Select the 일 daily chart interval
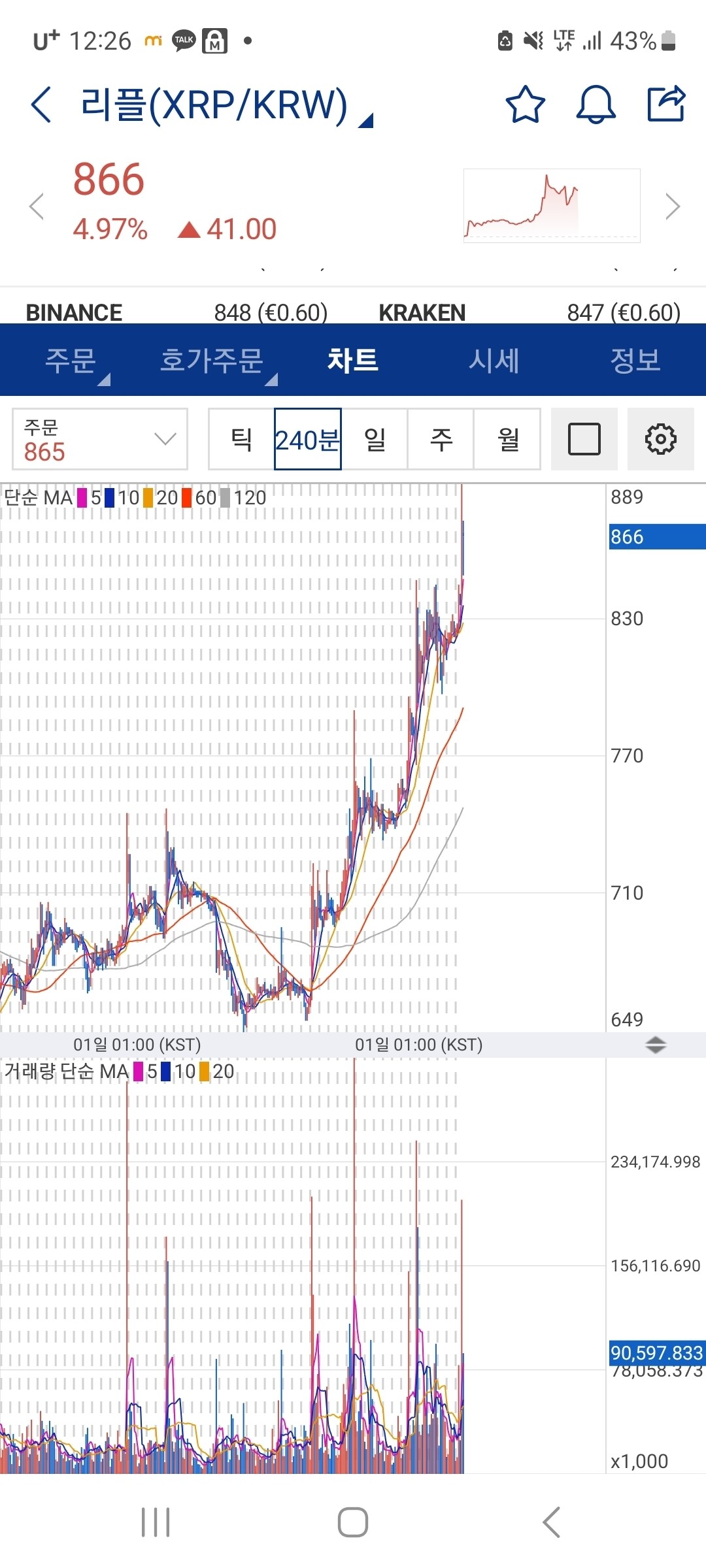Viewport: 706px width, 1568px height. coord(375,439)
